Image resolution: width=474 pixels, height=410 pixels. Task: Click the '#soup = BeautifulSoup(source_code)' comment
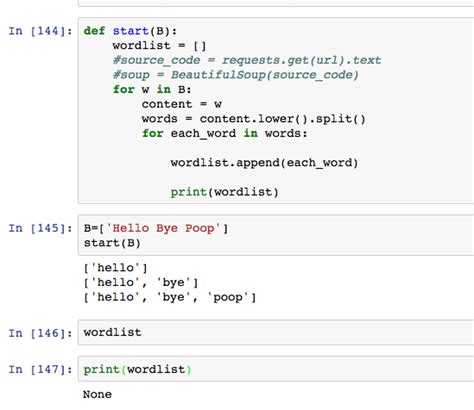236,75
